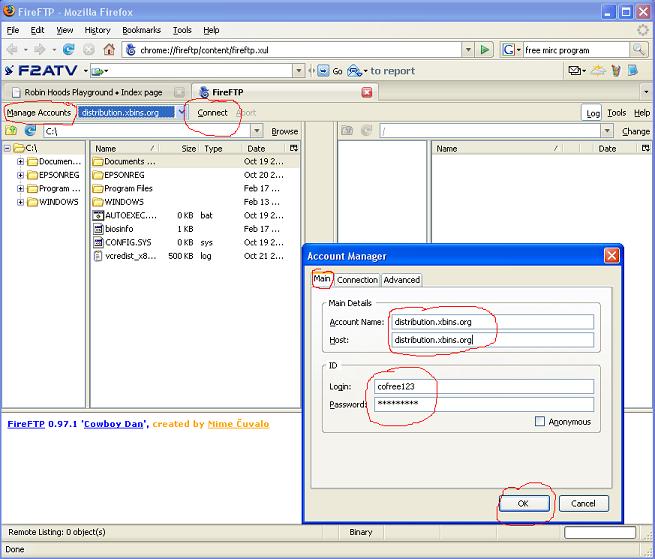Open the File menu

13,30
